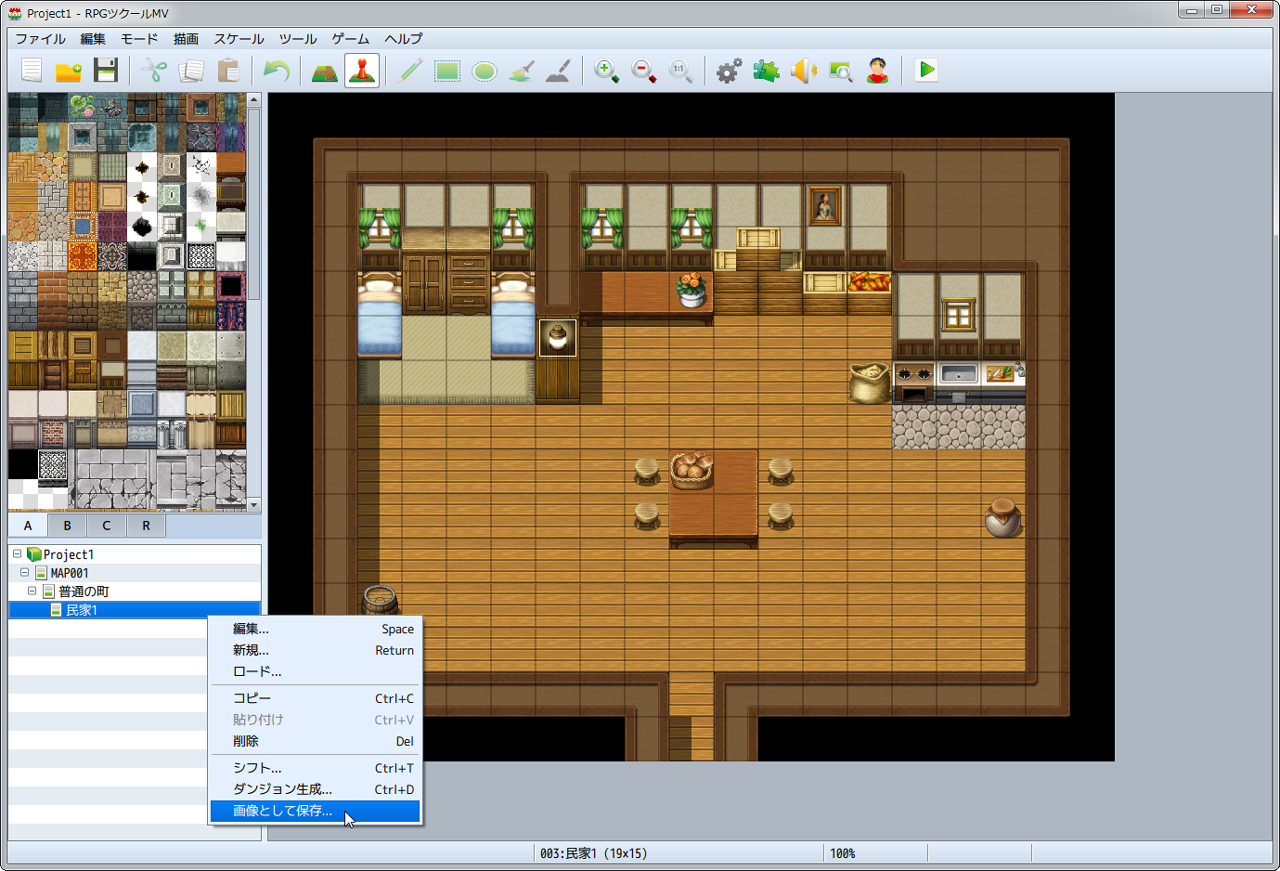This screenshot has height=871, width=1280.
Task: Zoom in on the map
Action: pos(607,71)
